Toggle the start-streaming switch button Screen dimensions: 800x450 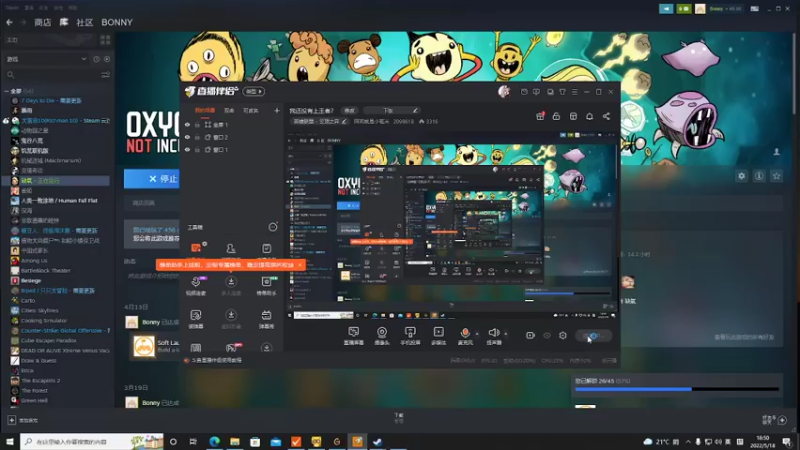pyautogui.click(x=593, y=336)
